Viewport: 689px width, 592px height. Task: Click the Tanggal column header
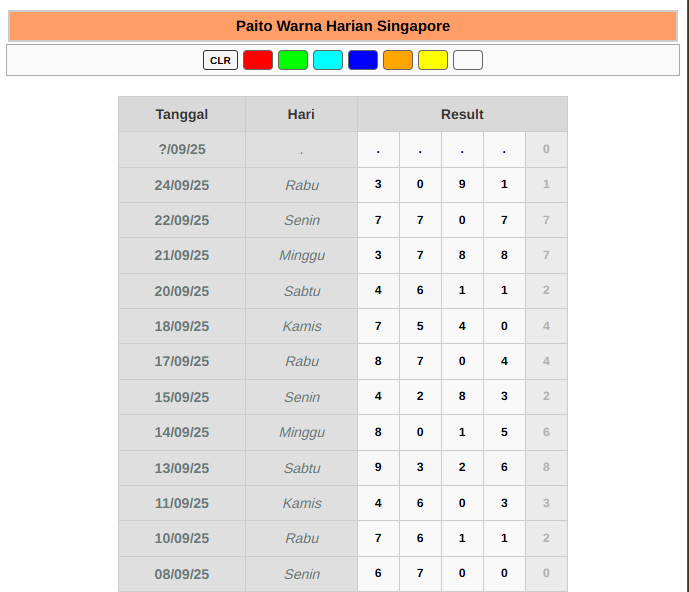pos(182,114)
